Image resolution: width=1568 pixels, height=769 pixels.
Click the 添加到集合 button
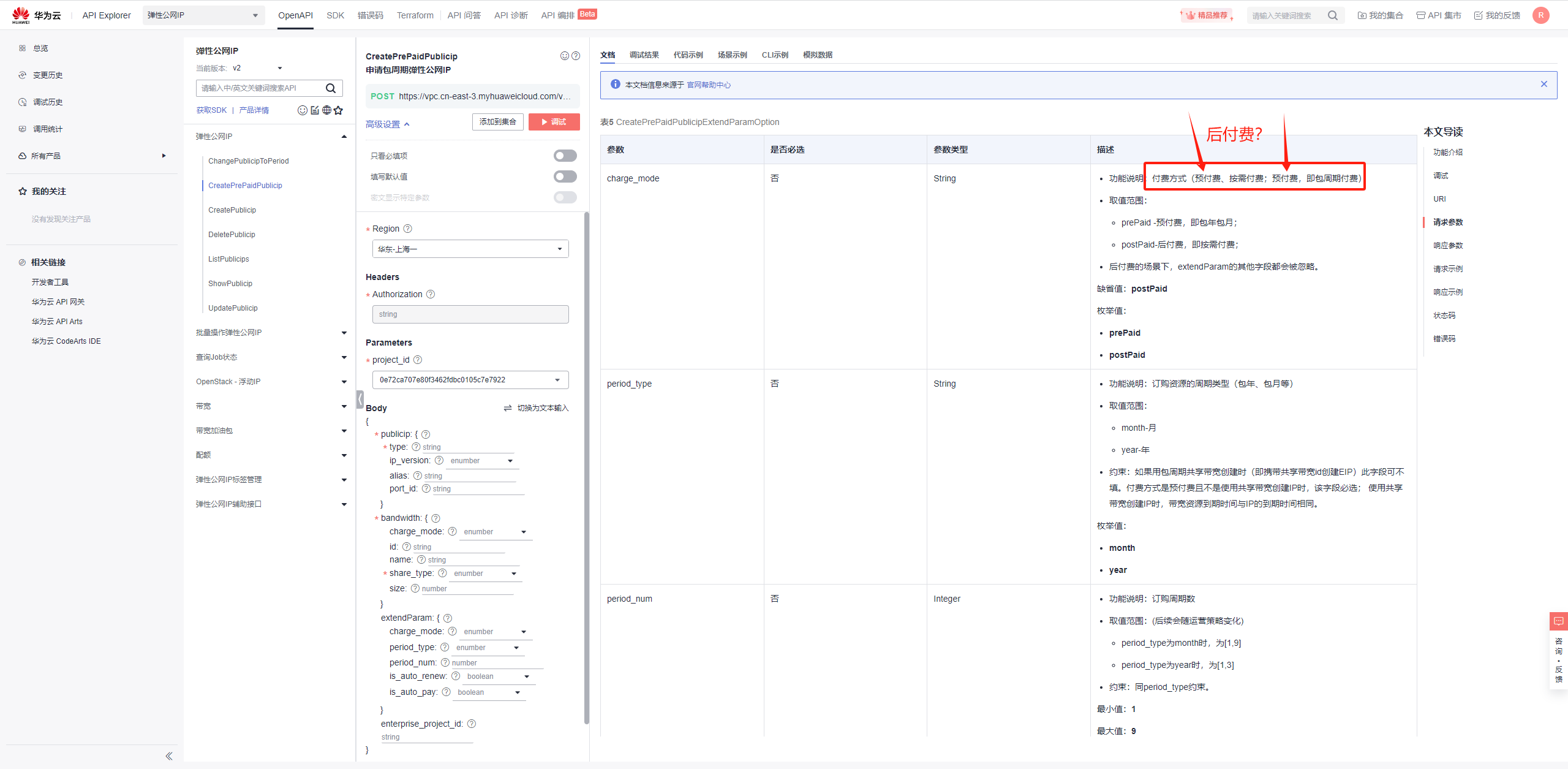coord(497,122)
